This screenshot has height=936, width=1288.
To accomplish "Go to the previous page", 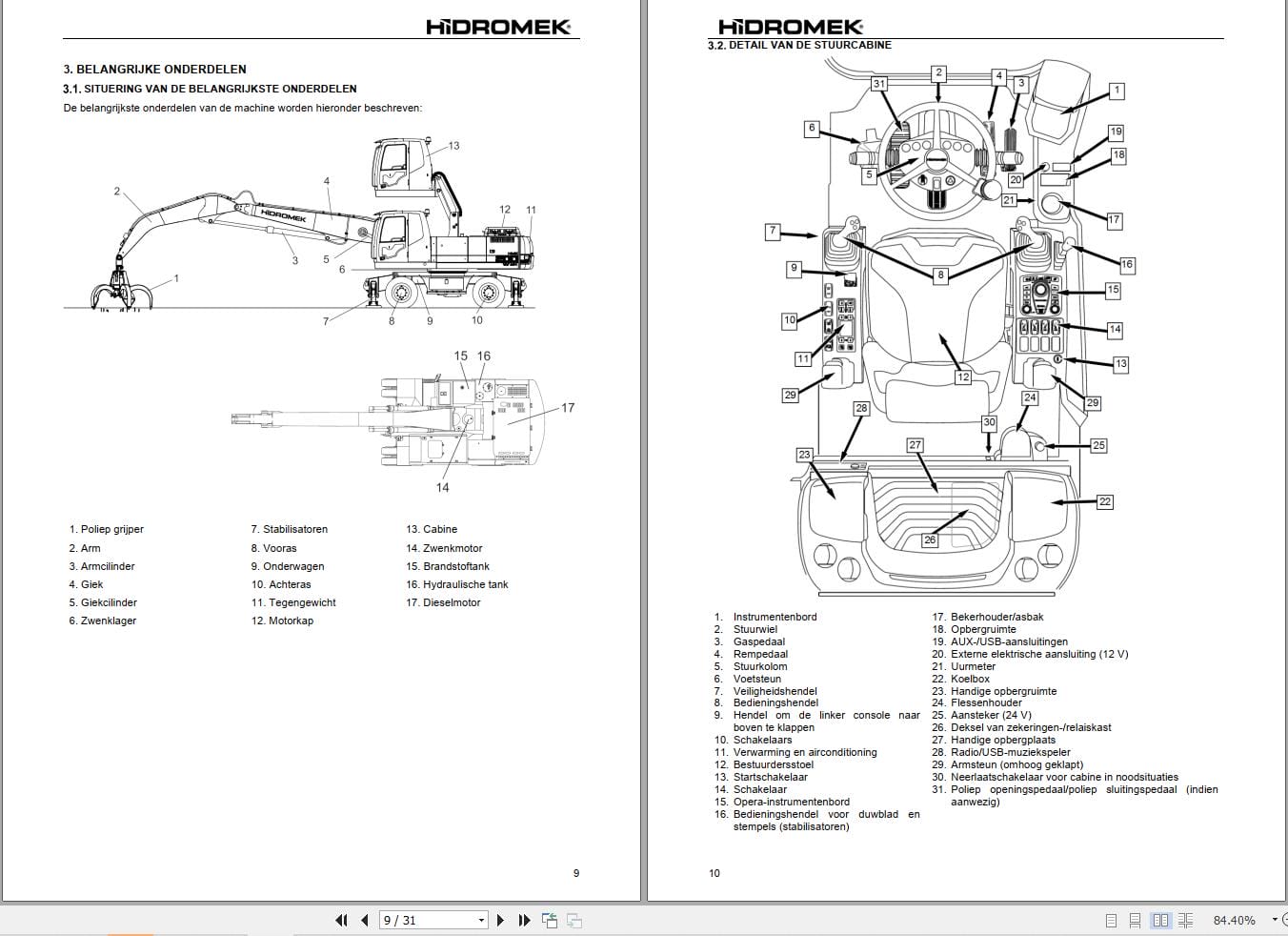I will (365, 920).
